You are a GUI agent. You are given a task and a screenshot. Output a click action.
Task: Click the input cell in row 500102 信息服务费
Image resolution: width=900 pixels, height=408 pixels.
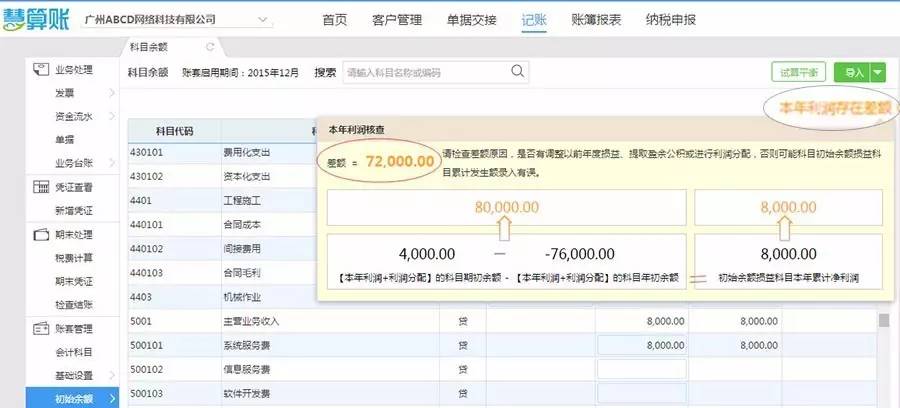click(642, 369)
